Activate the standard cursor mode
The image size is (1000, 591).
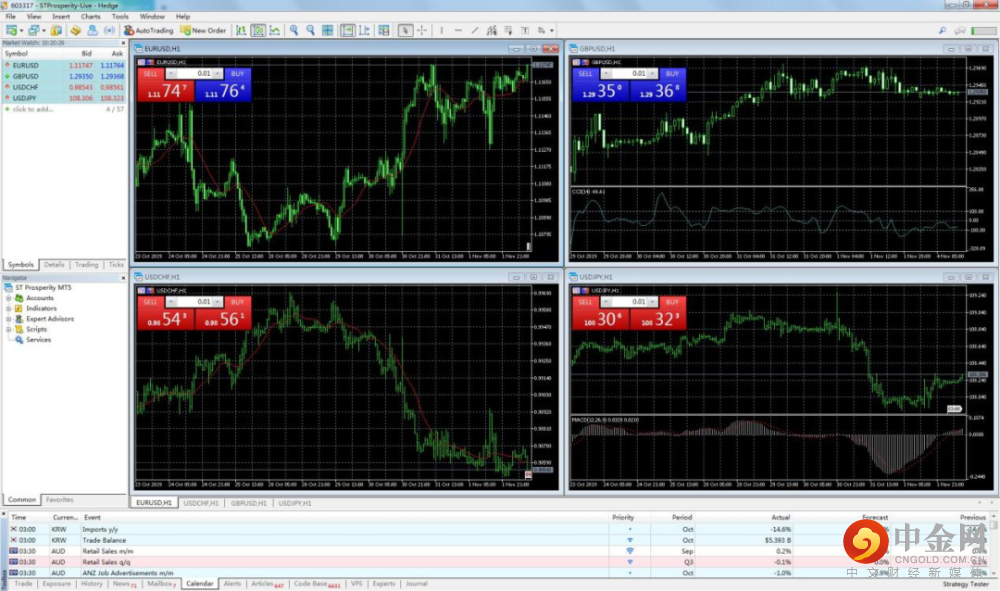(x=405, y=30)
